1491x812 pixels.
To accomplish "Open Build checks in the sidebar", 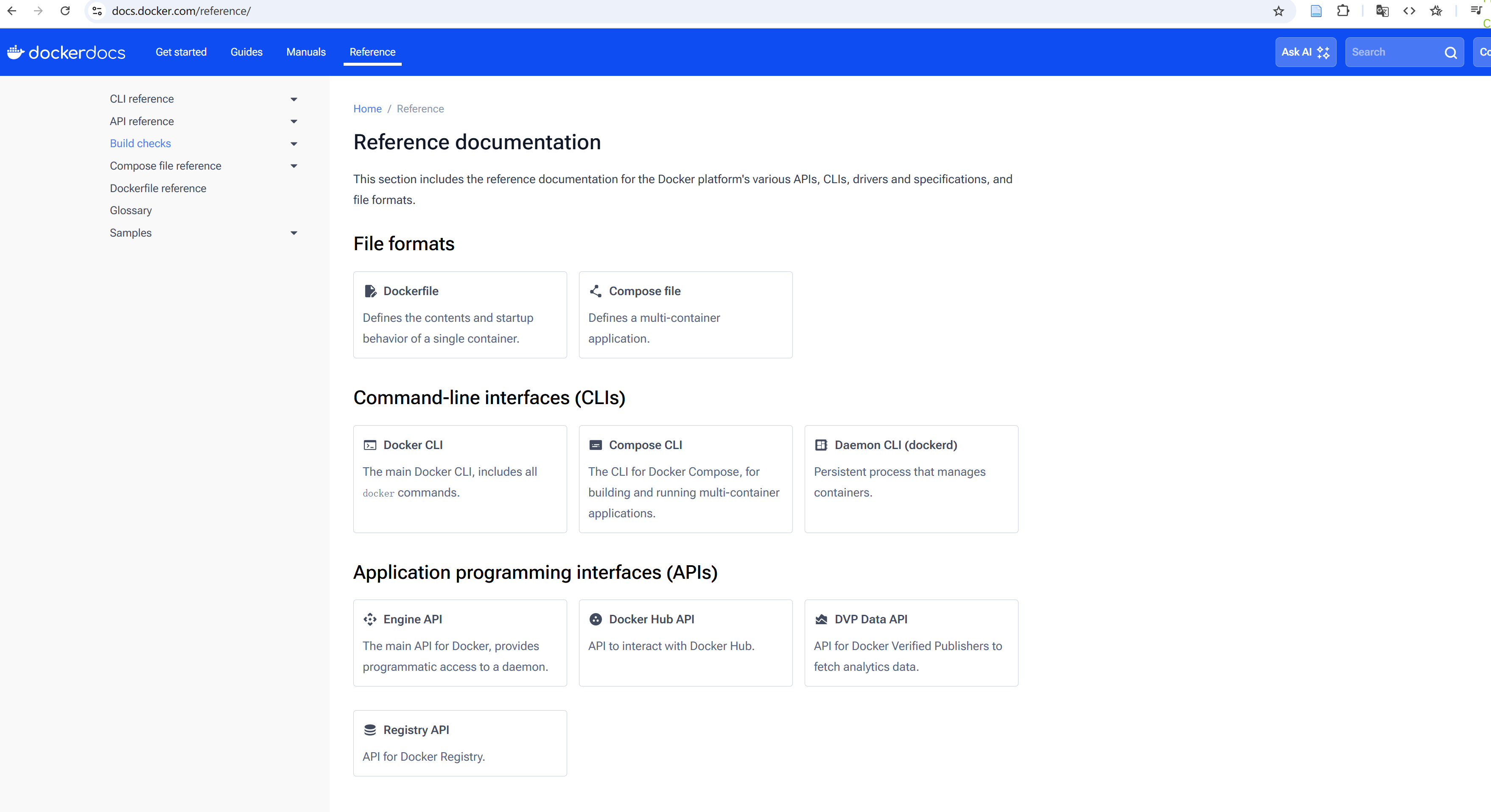I will [x=141, y=144].
